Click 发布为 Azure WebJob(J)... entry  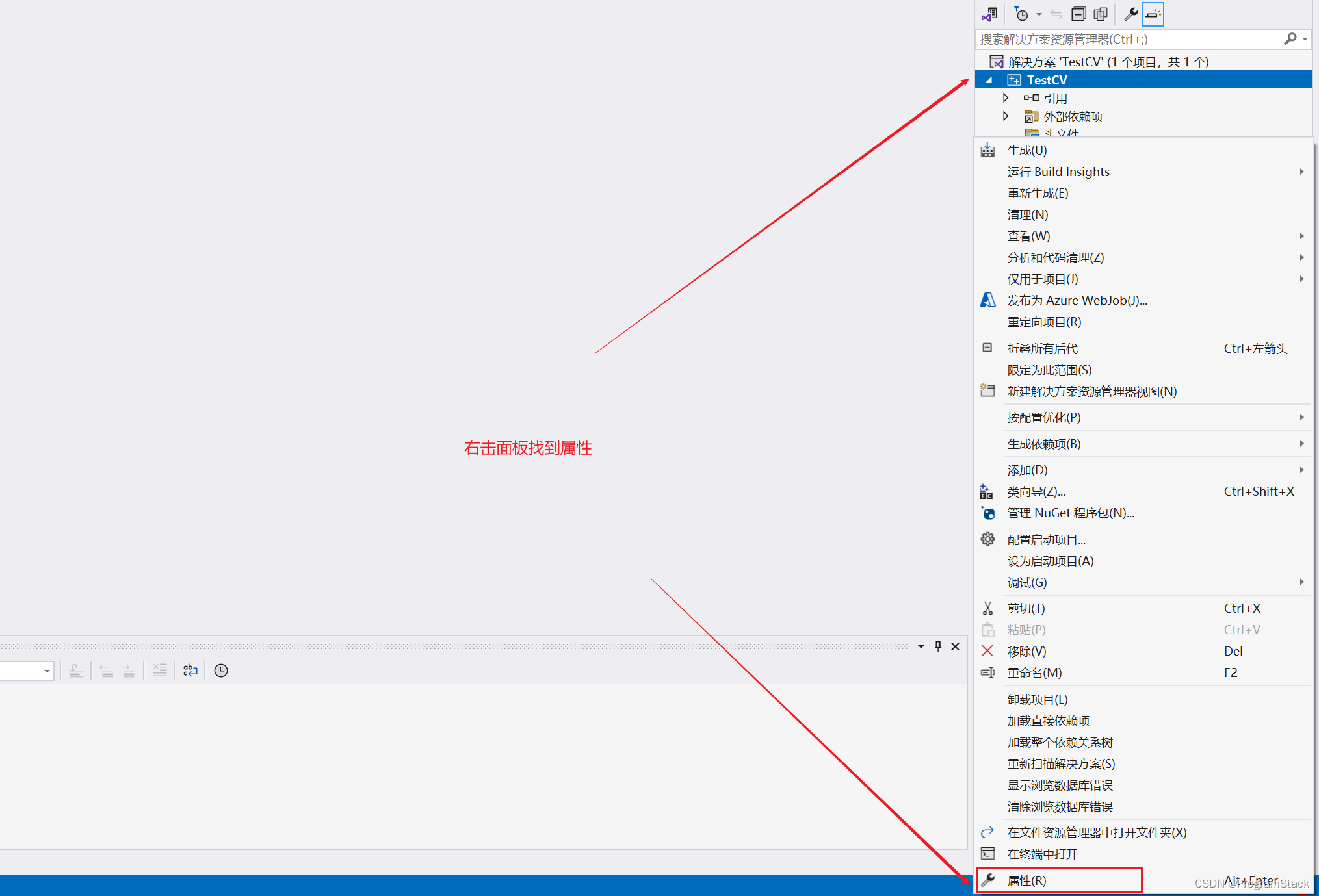tap(1143, 300)
